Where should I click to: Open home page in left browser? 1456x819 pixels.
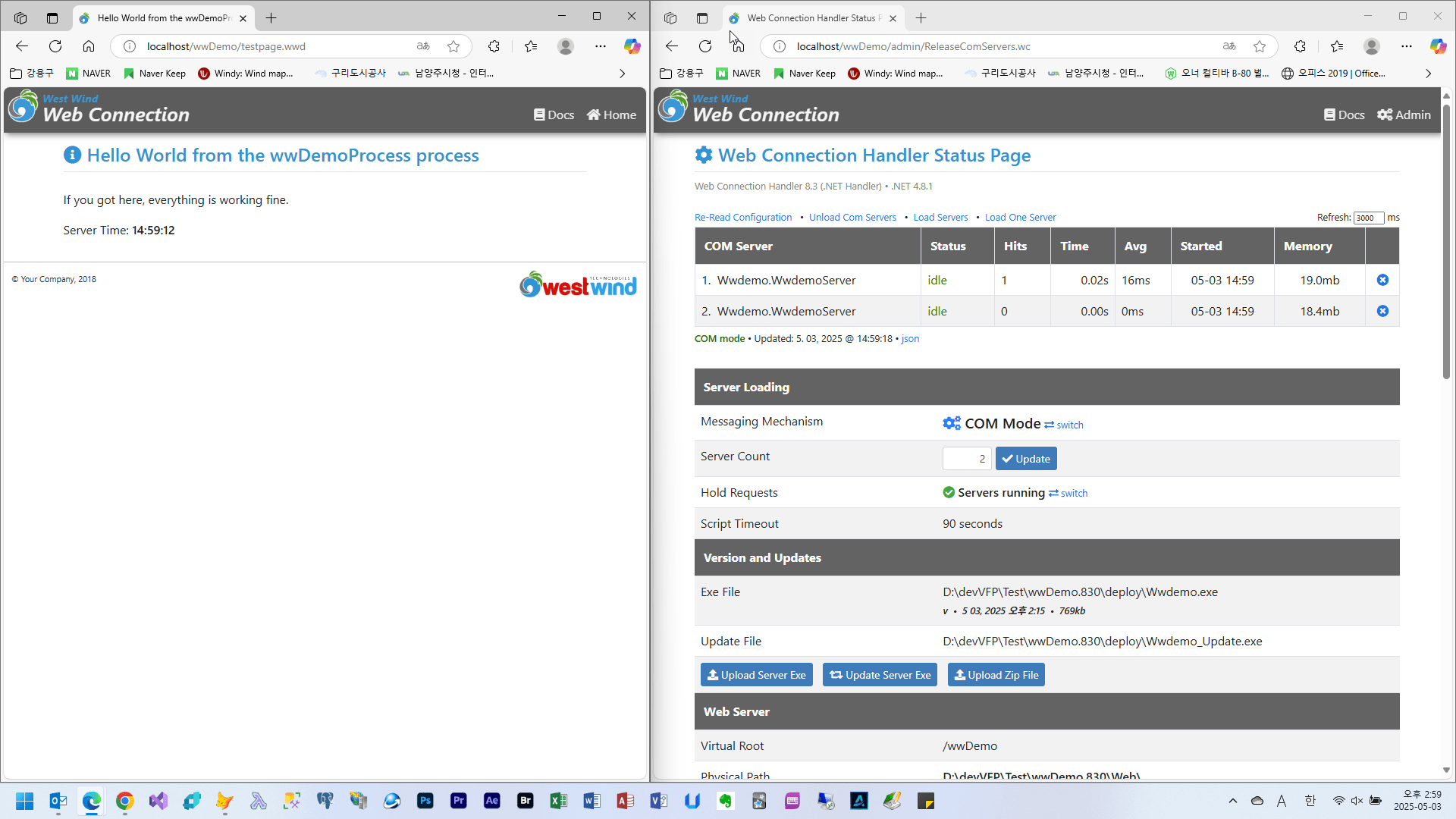coord(89,46)
